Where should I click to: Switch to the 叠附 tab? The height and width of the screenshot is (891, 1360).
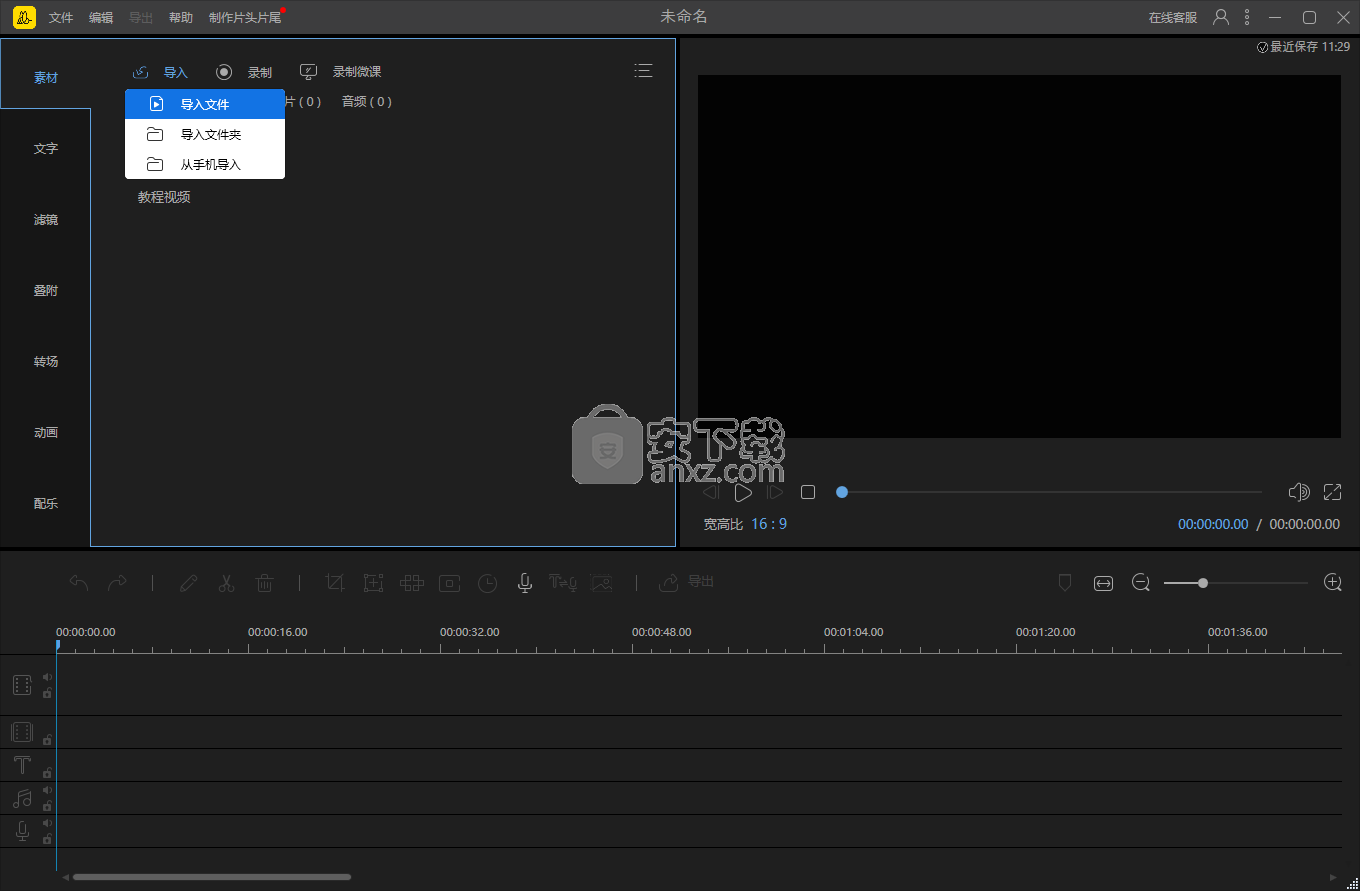click(x=46, y=290)
